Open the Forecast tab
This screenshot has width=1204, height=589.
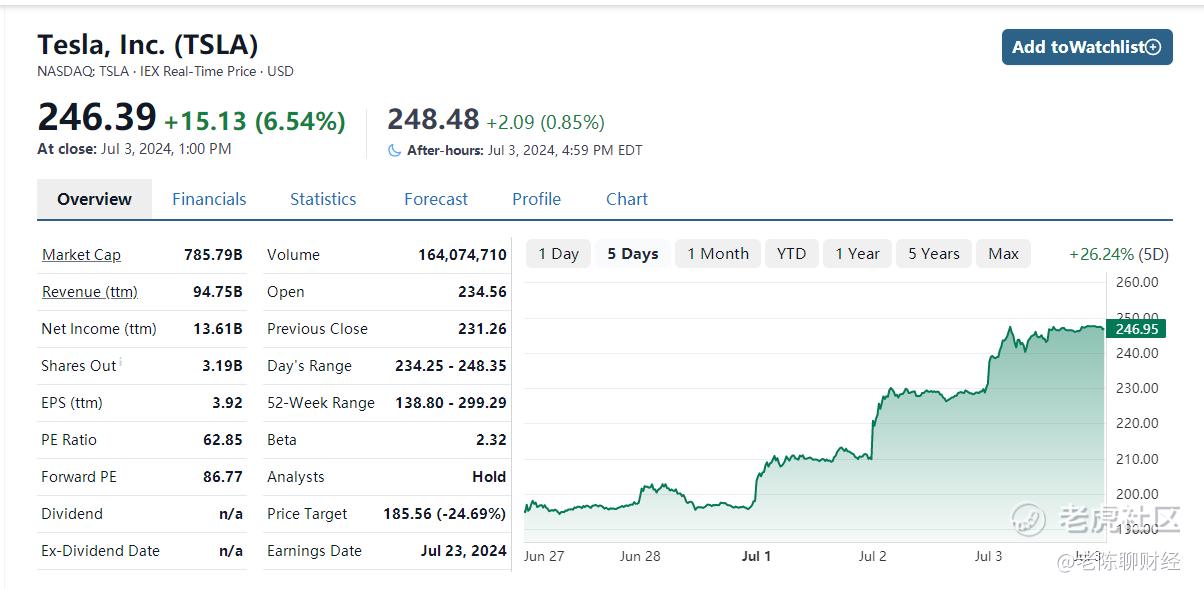pyautogui.click(x=436, y=199)
